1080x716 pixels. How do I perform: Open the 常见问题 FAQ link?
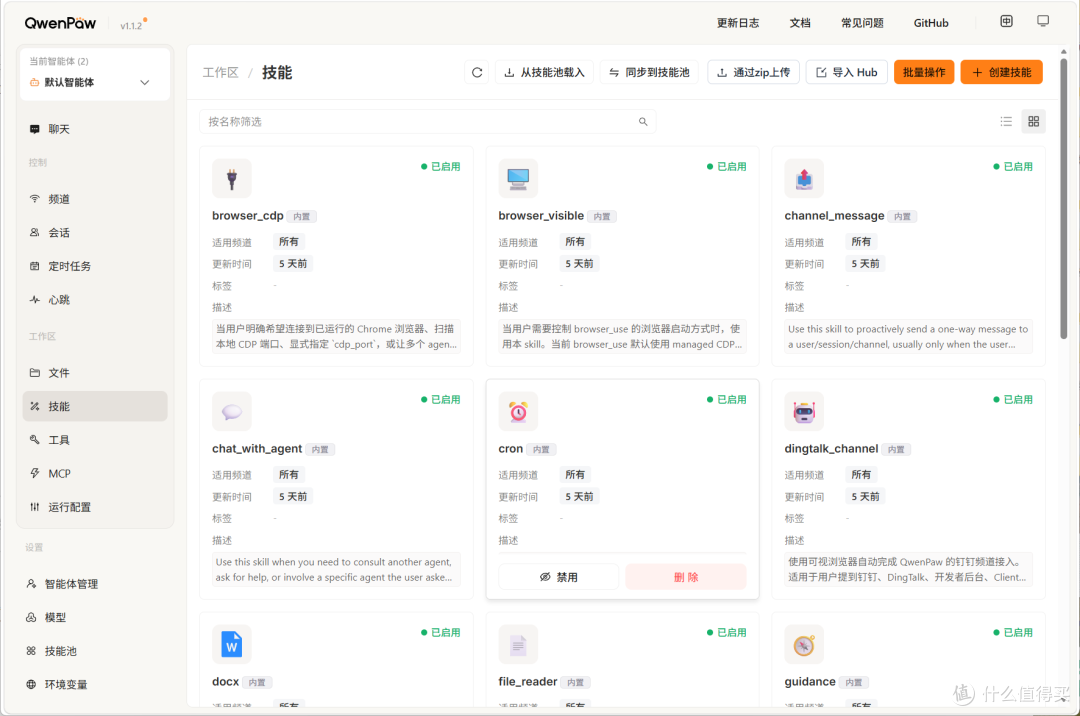[862, 23]
